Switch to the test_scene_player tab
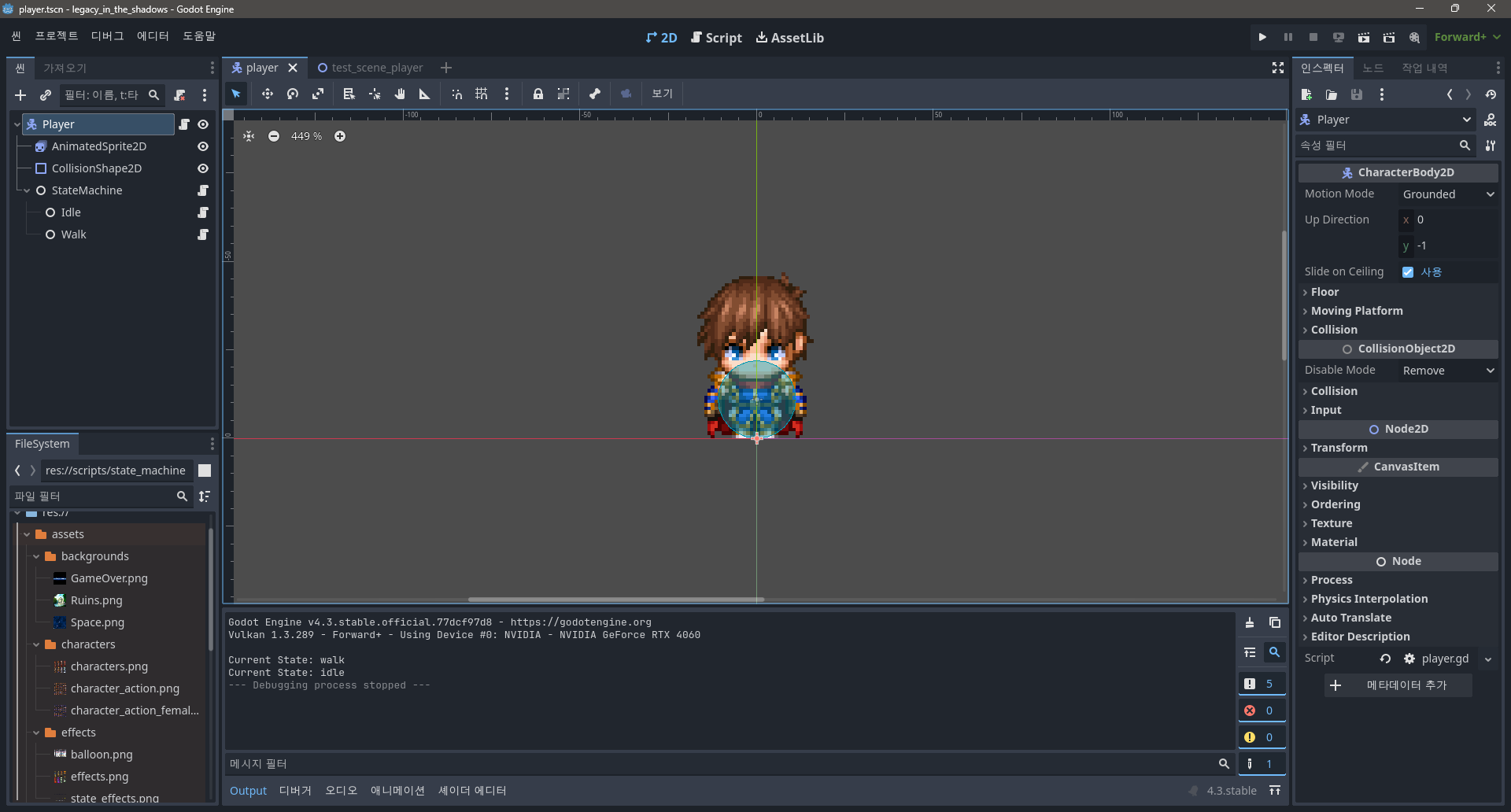The height and width of the screenshot is (812, 1511). click(370, 68)
